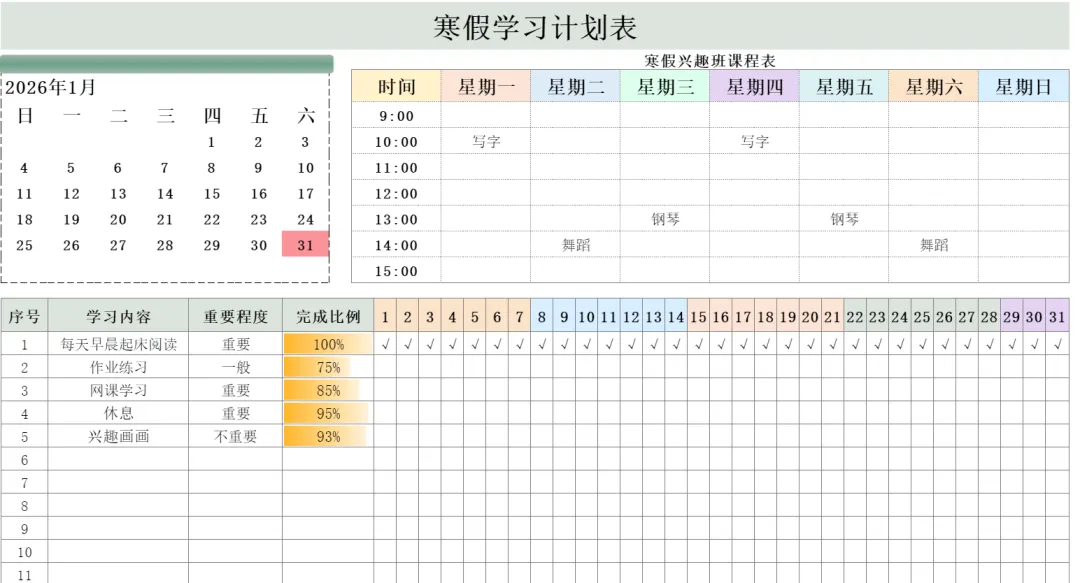Select the 兴趣画画 task cell

(x=118, y=436)
